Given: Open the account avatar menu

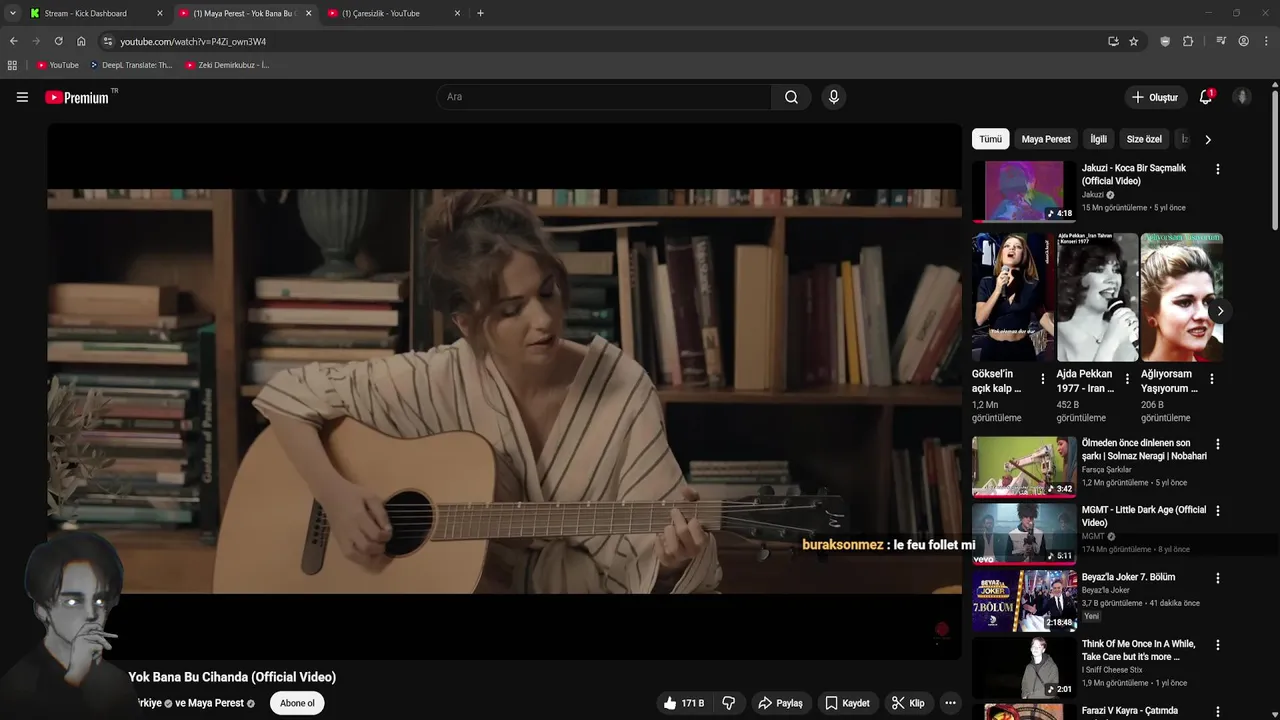Looking at the screenshot, I should point(1242,97).
